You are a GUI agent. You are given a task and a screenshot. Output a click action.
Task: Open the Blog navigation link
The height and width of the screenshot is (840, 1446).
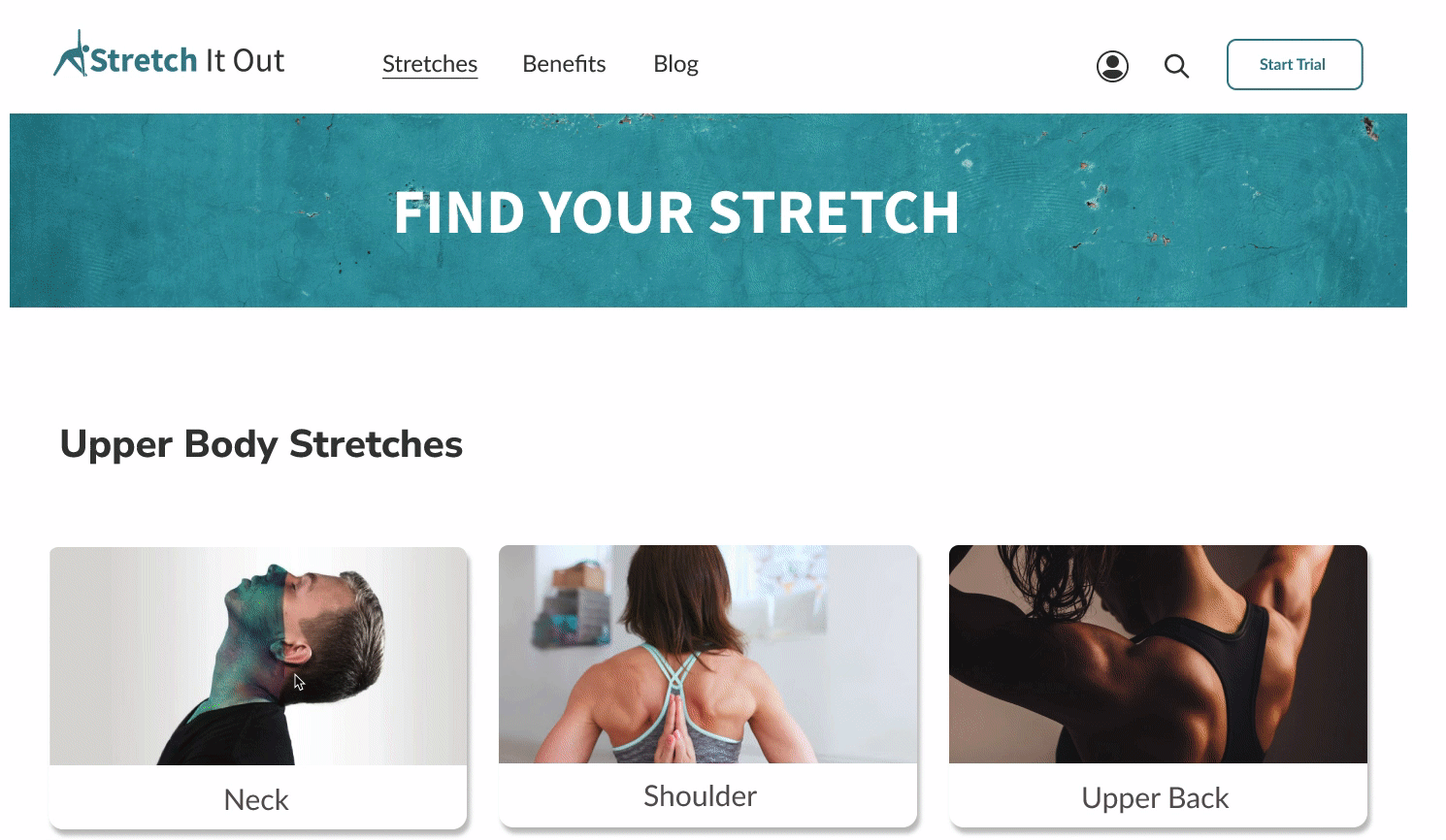(x=675, y=64)
